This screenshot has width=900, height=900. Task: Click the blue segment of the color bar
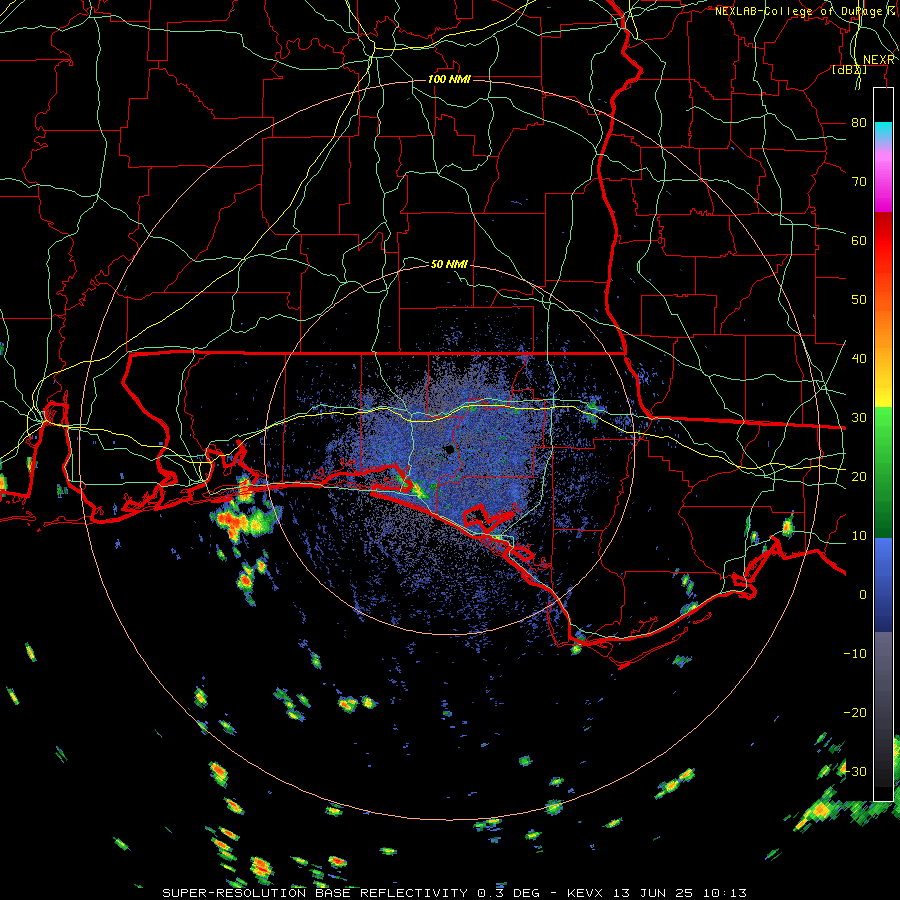point(883,583)
